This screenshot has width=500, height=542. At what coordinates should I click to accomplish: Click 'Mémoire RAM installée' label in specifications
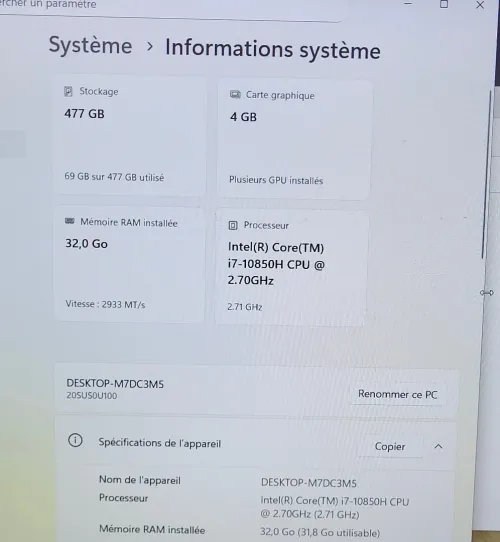(x=152, y=529)
